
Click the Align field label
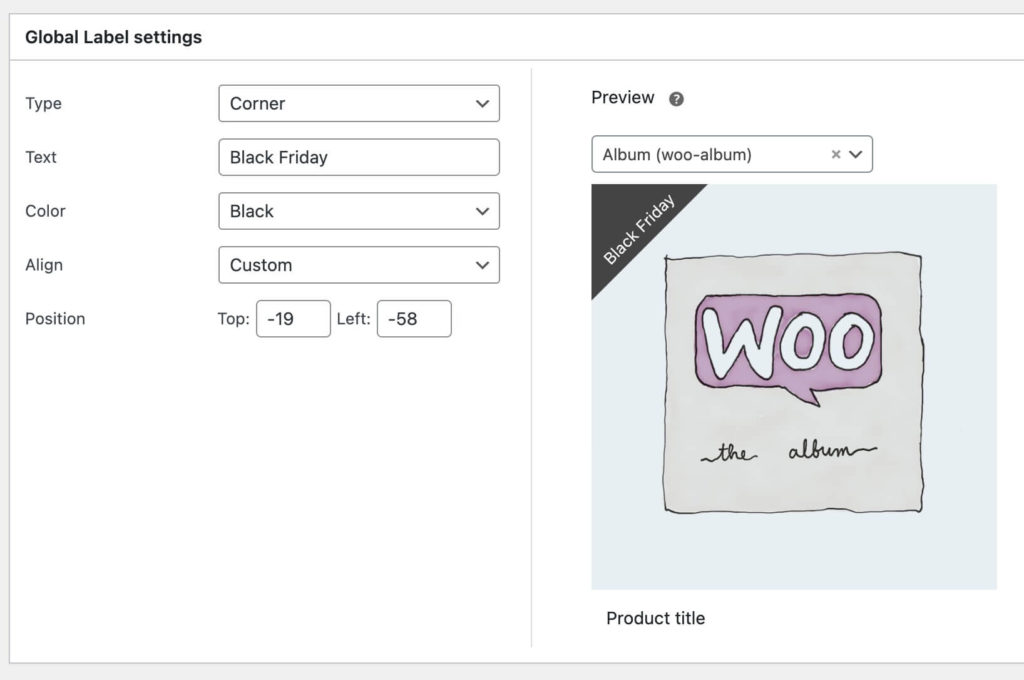[44, 265]
